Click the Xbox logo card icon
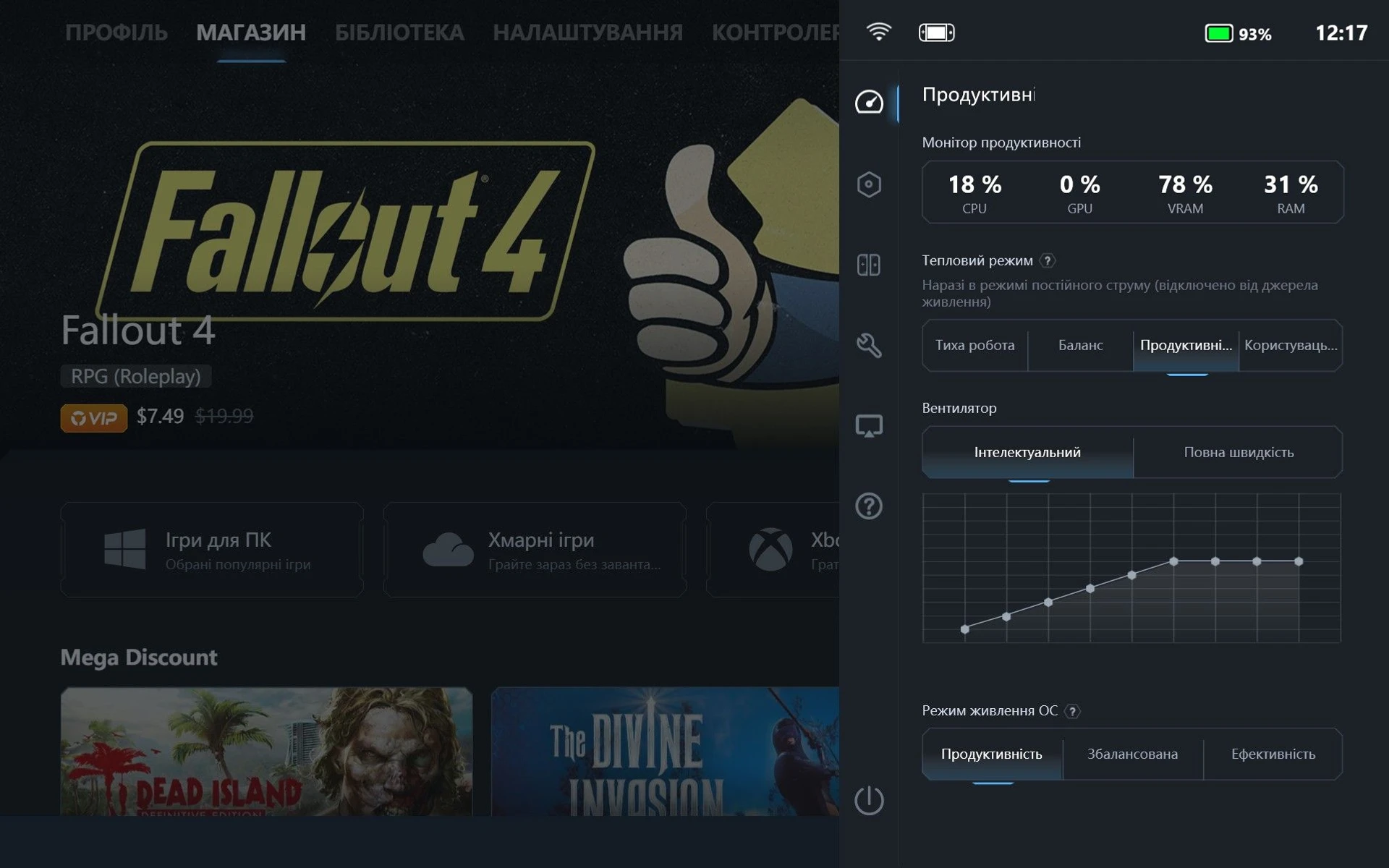The width and height of the screenshot is (1389, 868). (770, 549)
